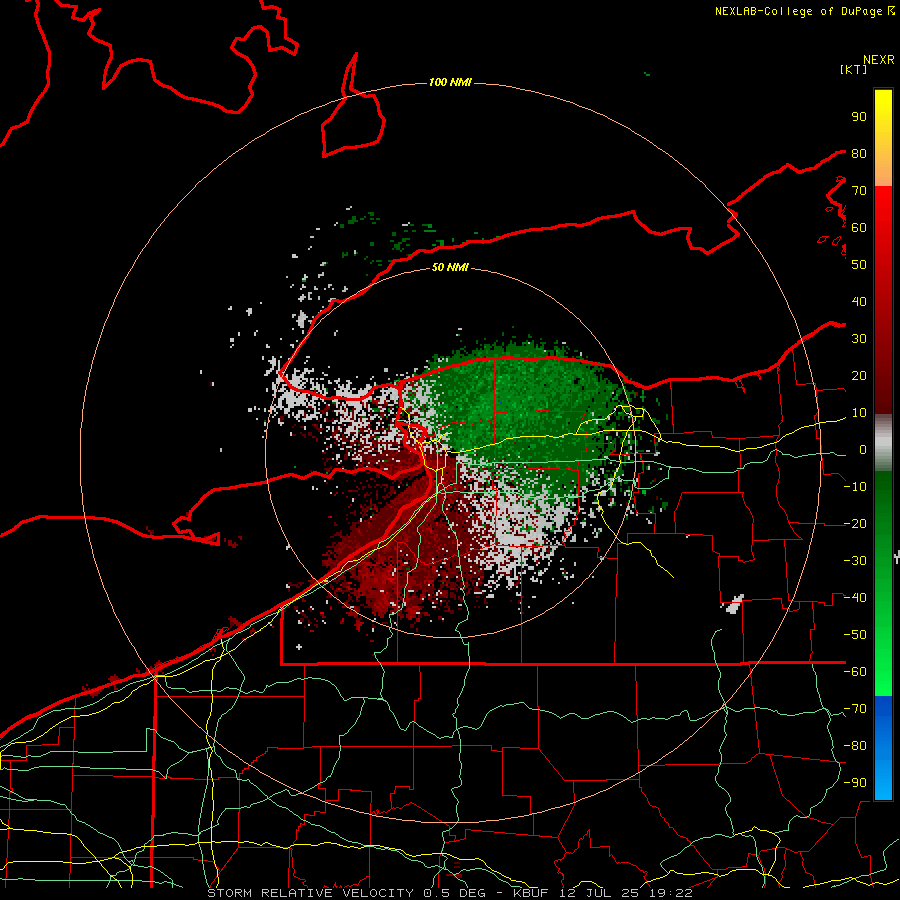Click the -90 value on the velocity legend

click(x=855, y=783)
